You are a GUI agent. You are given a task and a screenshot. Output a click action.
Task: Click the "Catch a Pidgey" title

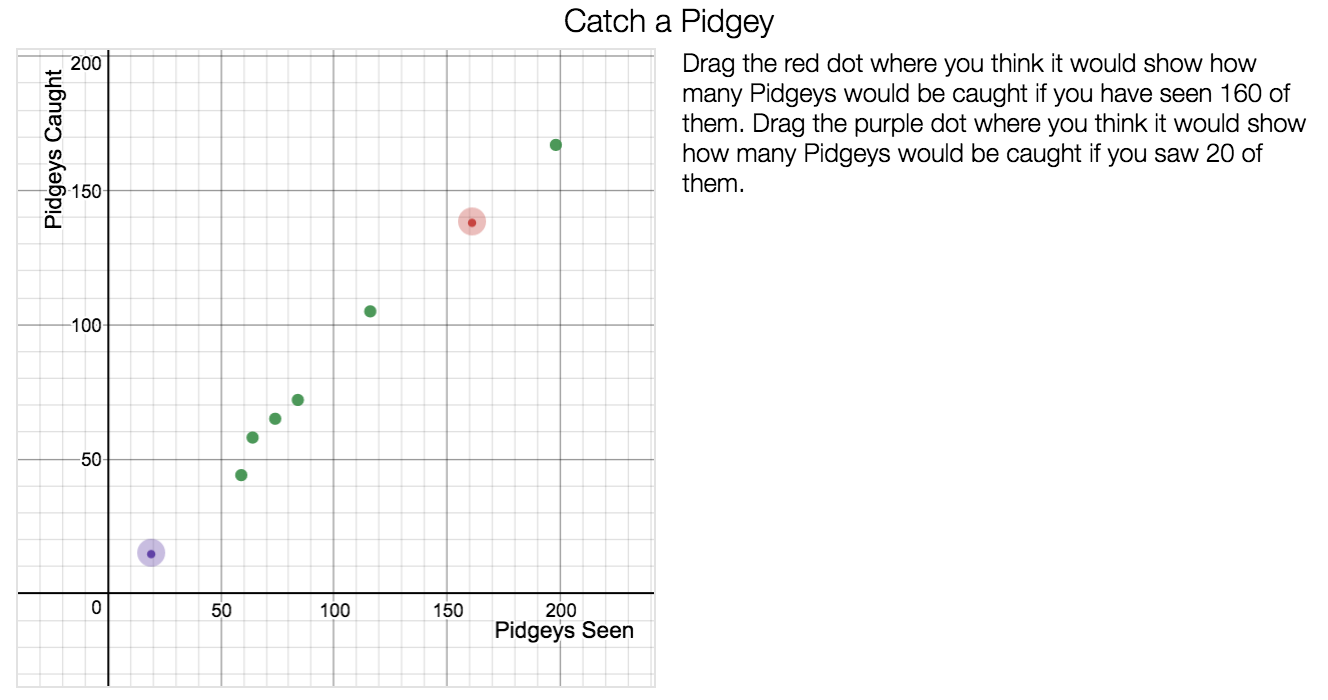point(669,21)
